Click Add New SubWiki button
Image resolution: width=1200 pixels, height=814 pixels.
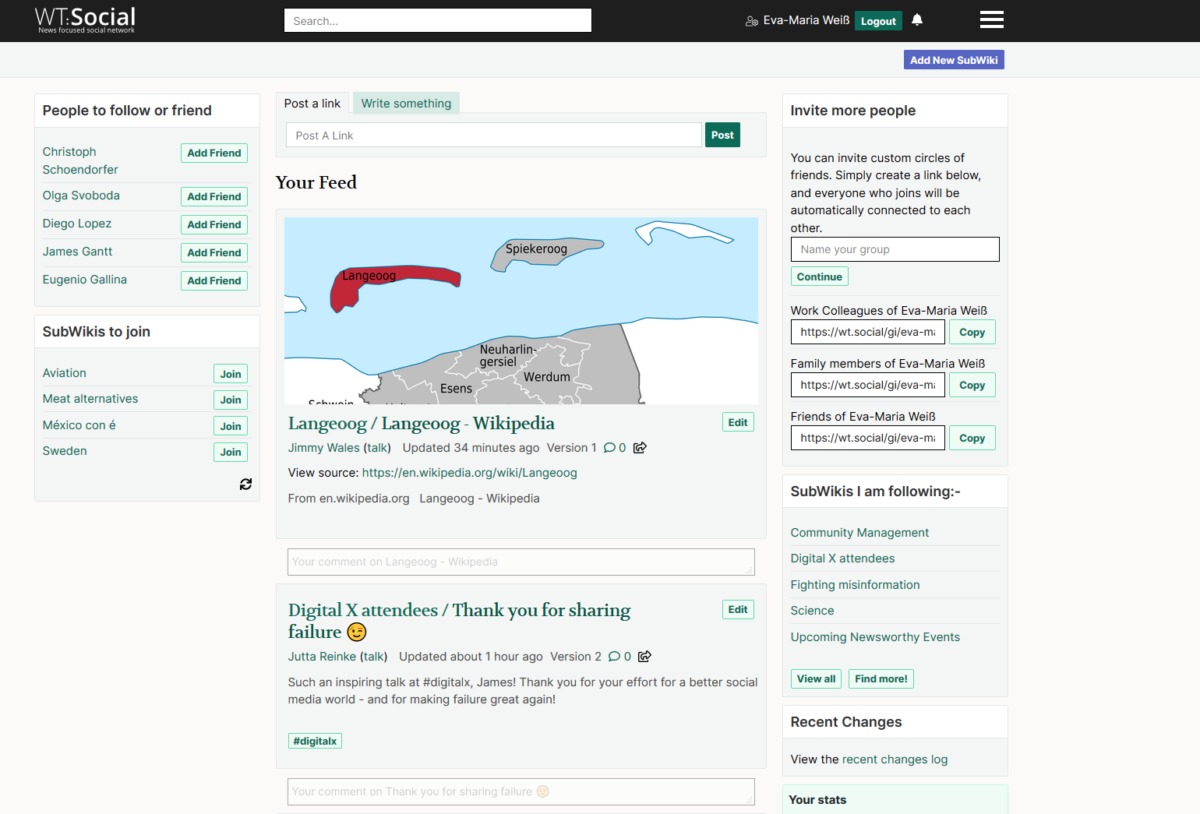pos(954,60)
